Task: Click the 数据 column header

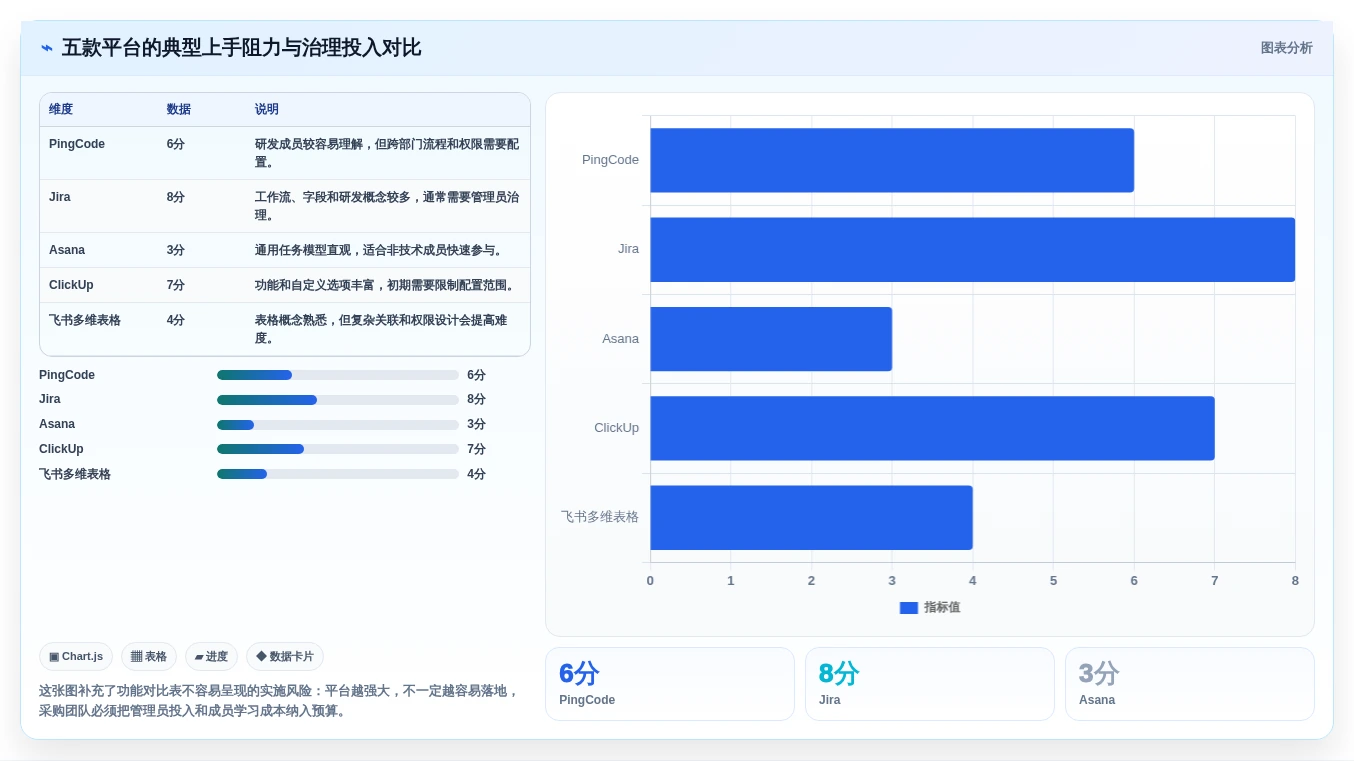Action: [x=179, y=109]
